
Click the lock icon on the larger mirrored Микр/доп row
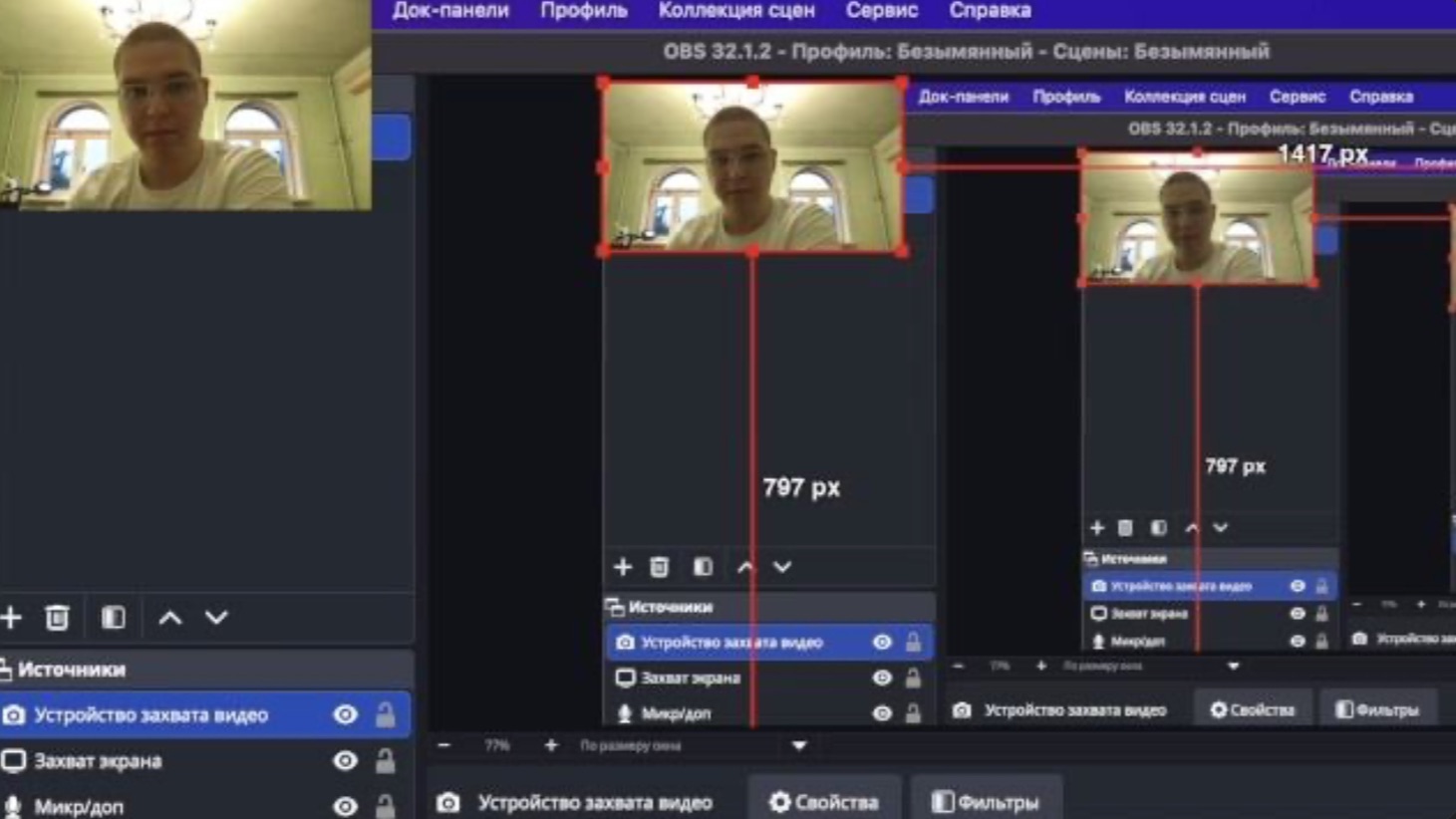click(913, 713)
